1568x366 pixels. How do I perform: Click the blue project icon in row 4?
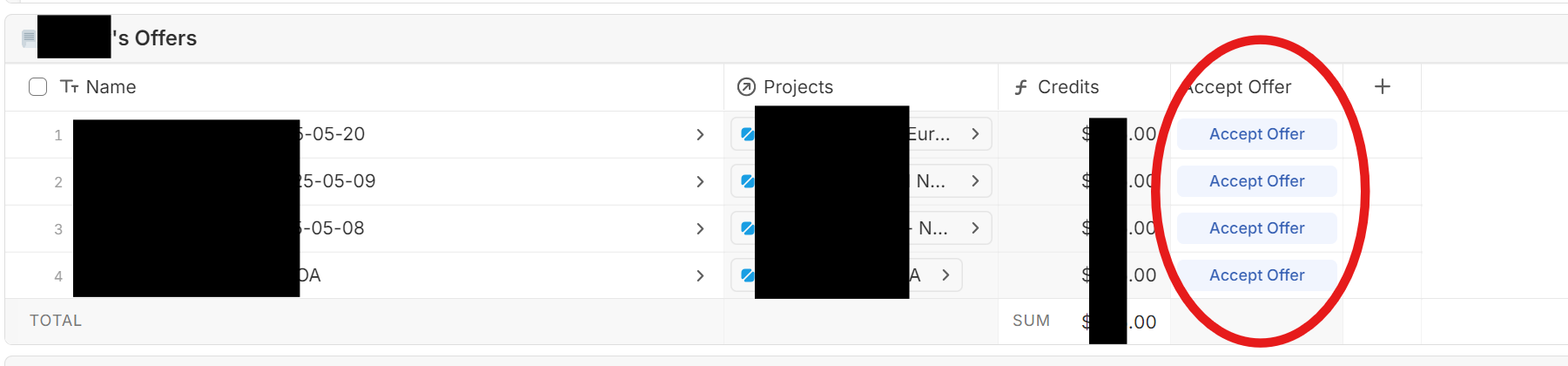coord(747,275)
